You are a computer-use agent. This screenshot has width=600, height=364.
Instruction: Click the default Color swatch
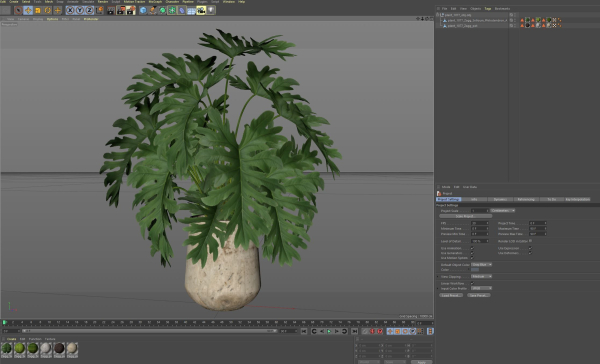(475, 270)
